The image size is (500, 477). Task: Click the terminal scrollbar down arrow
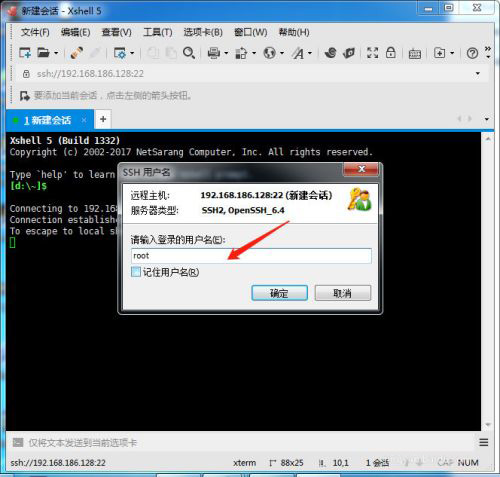pos(488,425)
